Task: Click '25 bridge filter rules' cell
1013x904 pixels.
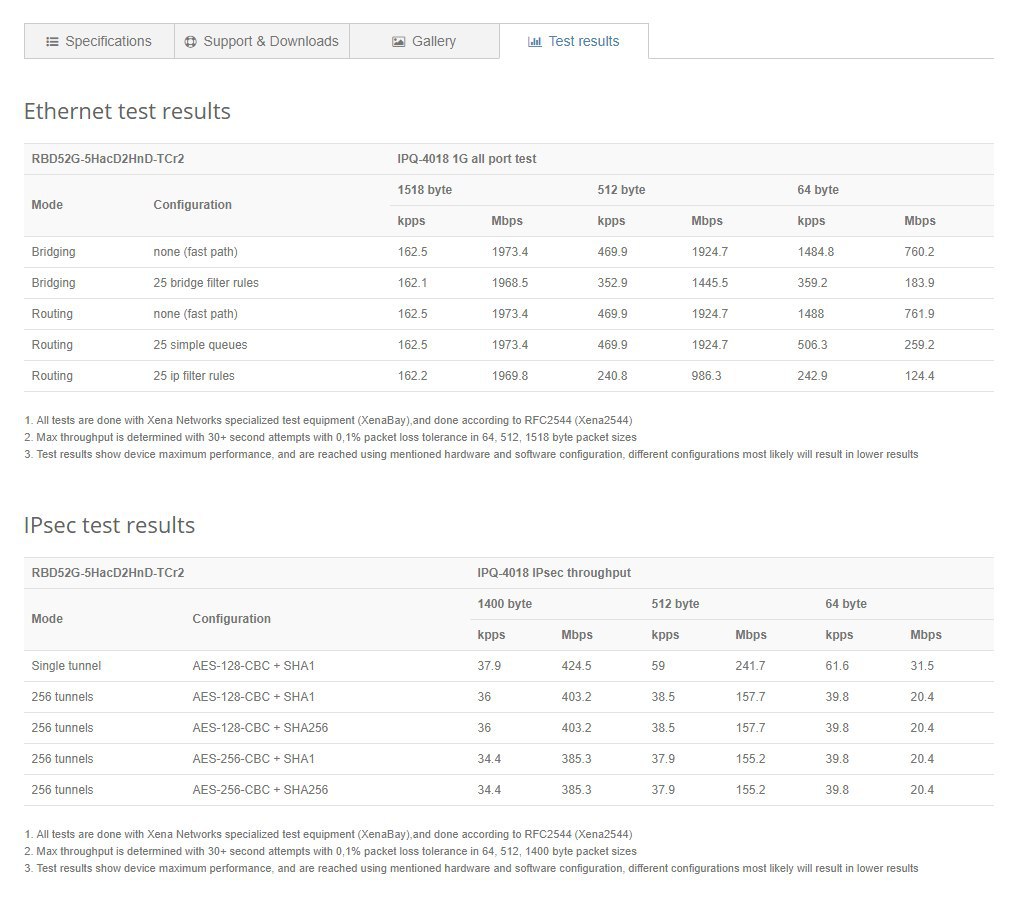Action: click(205, 283)
